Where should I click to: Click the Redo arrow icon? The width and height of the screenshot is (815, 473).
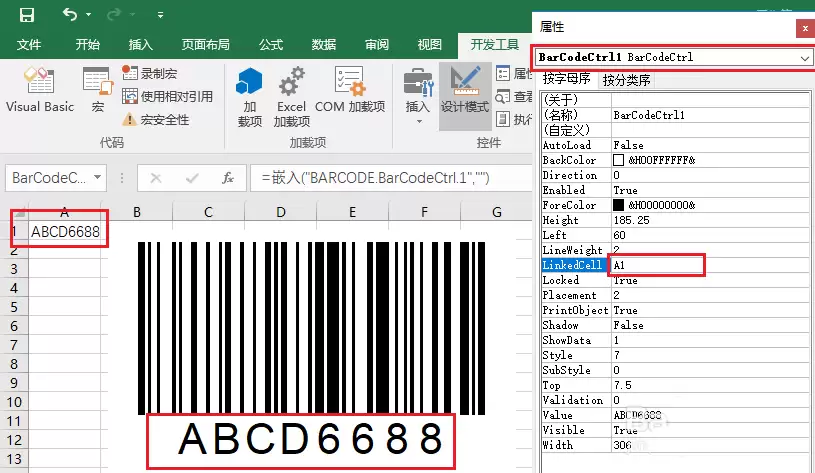[x=113, y=15]
